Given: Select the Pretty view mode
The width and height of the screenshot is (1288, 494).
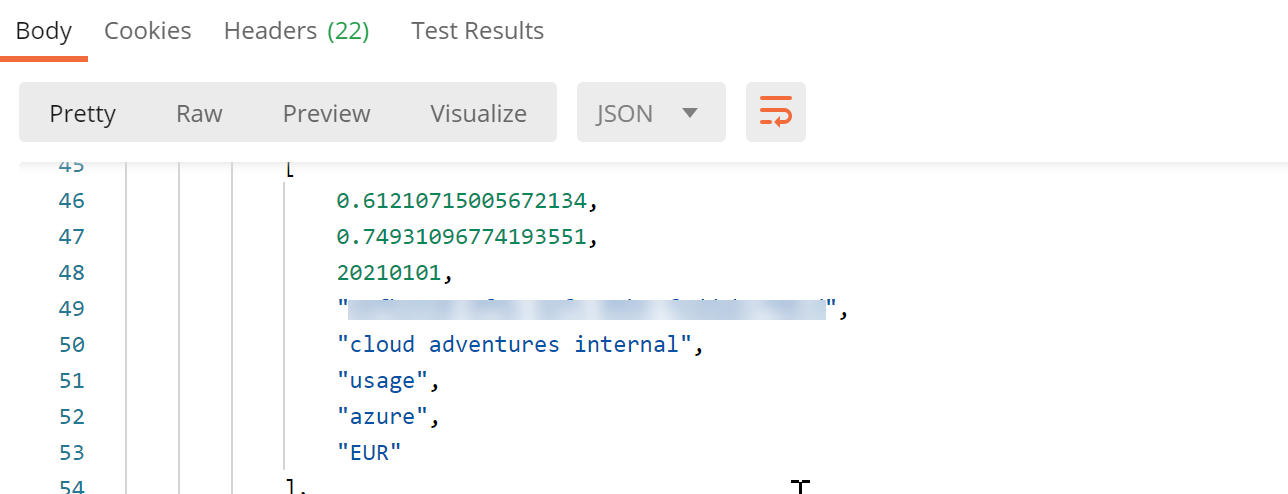Looking at the screenshot, I should click(x=82, y=114).
